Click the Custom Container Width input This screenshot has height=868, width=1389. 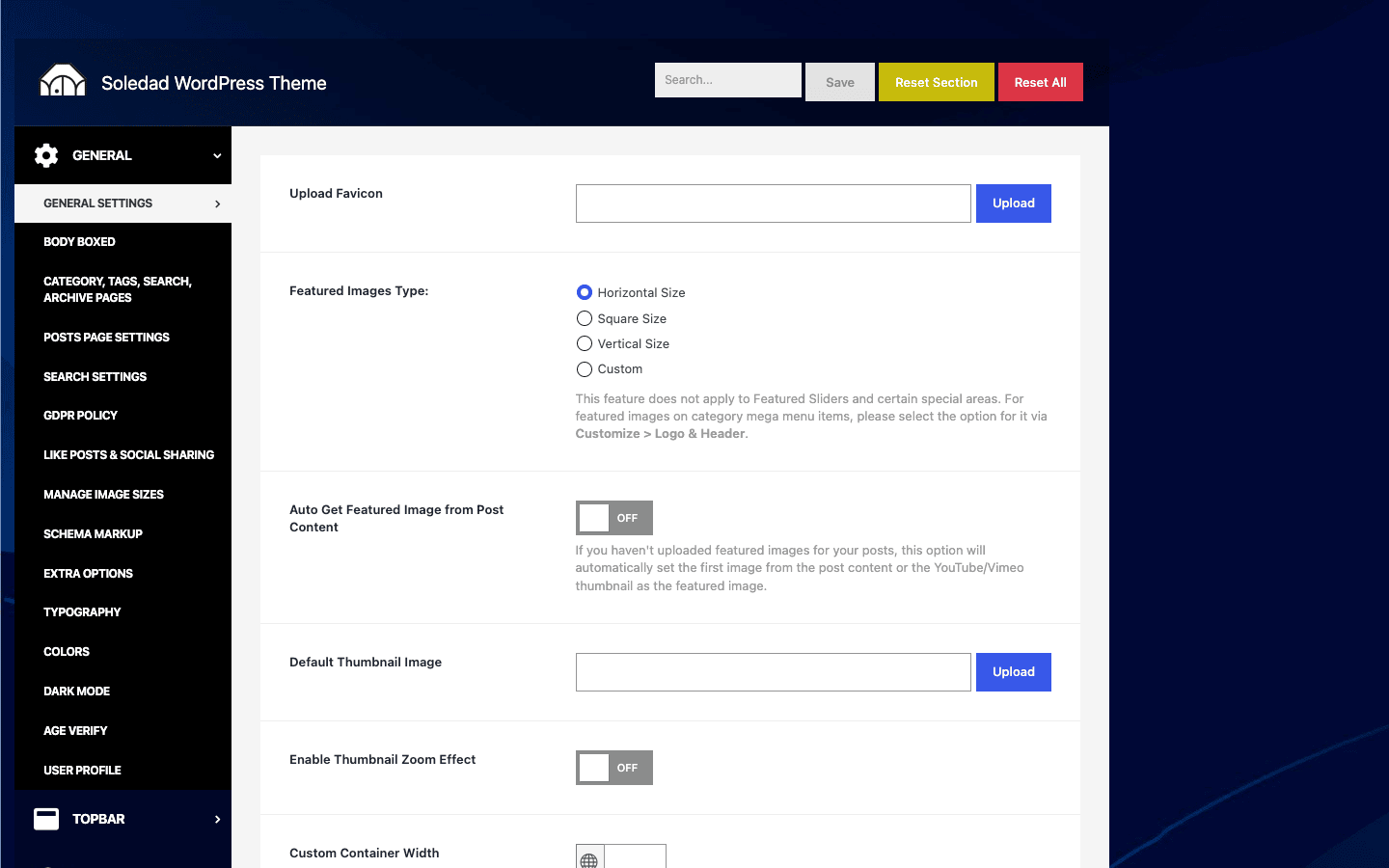635,856
